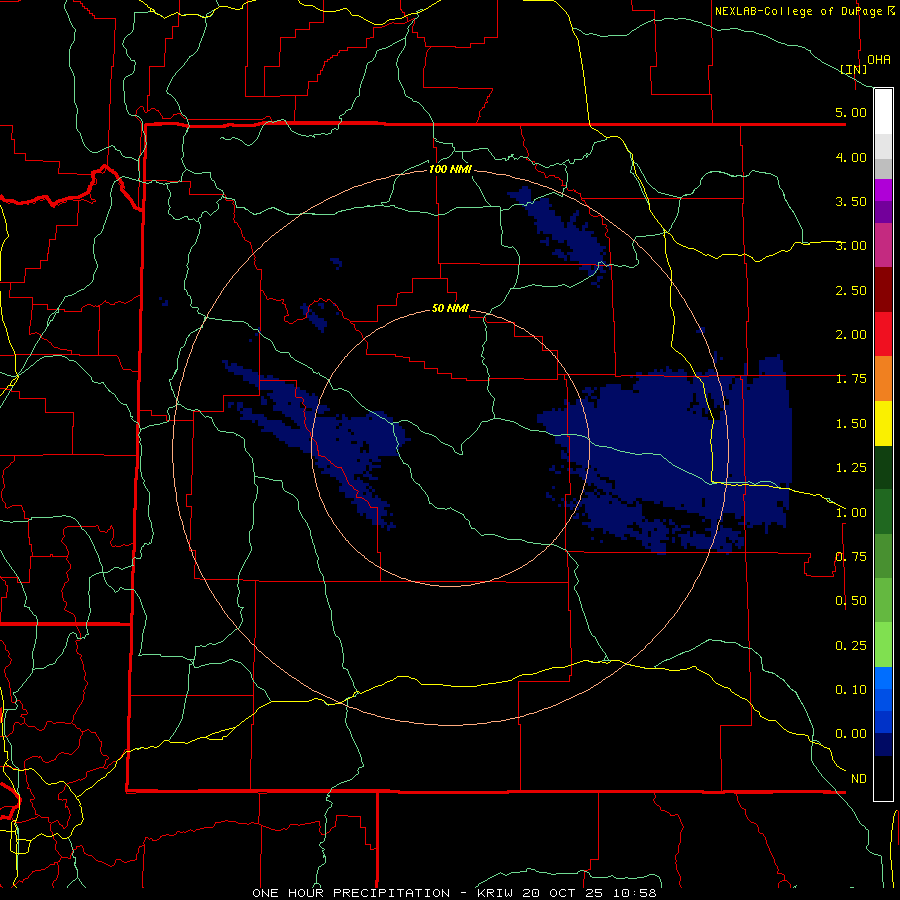Click the black ND legend swatch
The height and width of the screenshot is (900, 900).
[883, 778]
